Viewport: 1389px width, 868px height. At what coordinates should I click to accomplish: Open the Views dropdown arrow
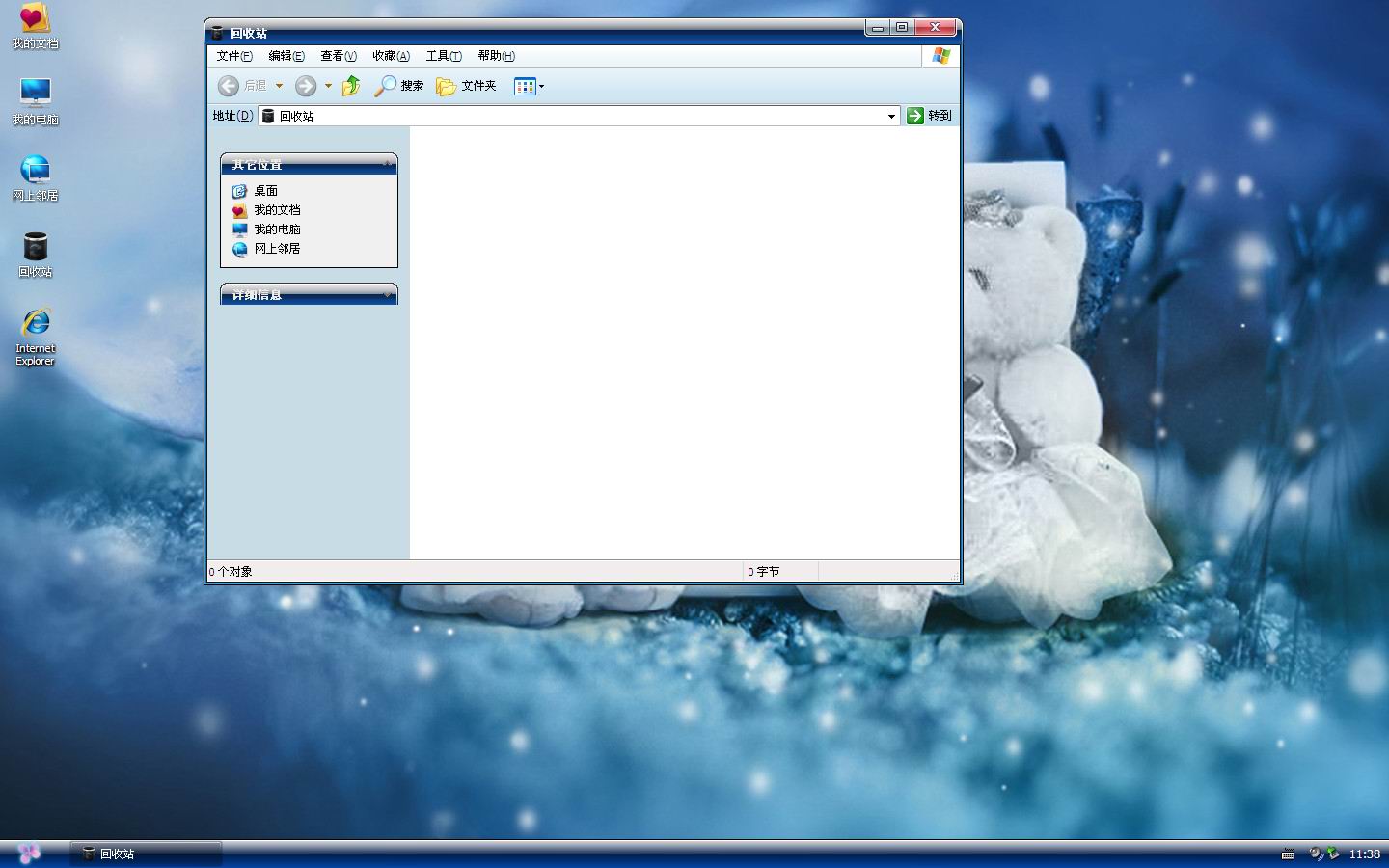click(x=541, y=86)
